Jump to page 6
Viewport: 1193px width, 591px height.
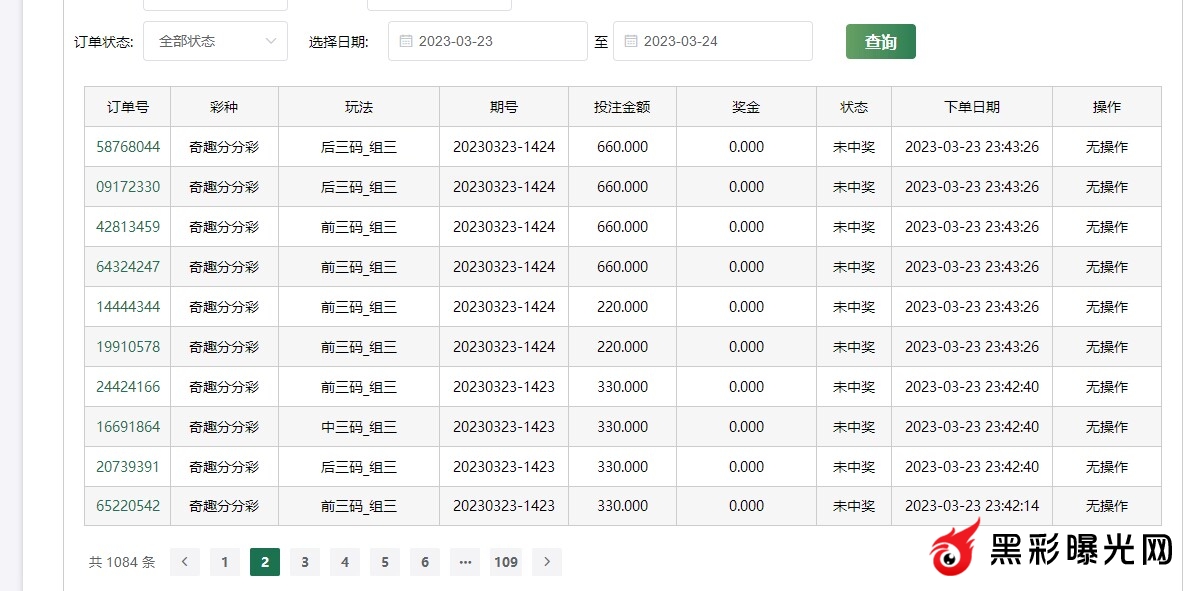(424, 562)
